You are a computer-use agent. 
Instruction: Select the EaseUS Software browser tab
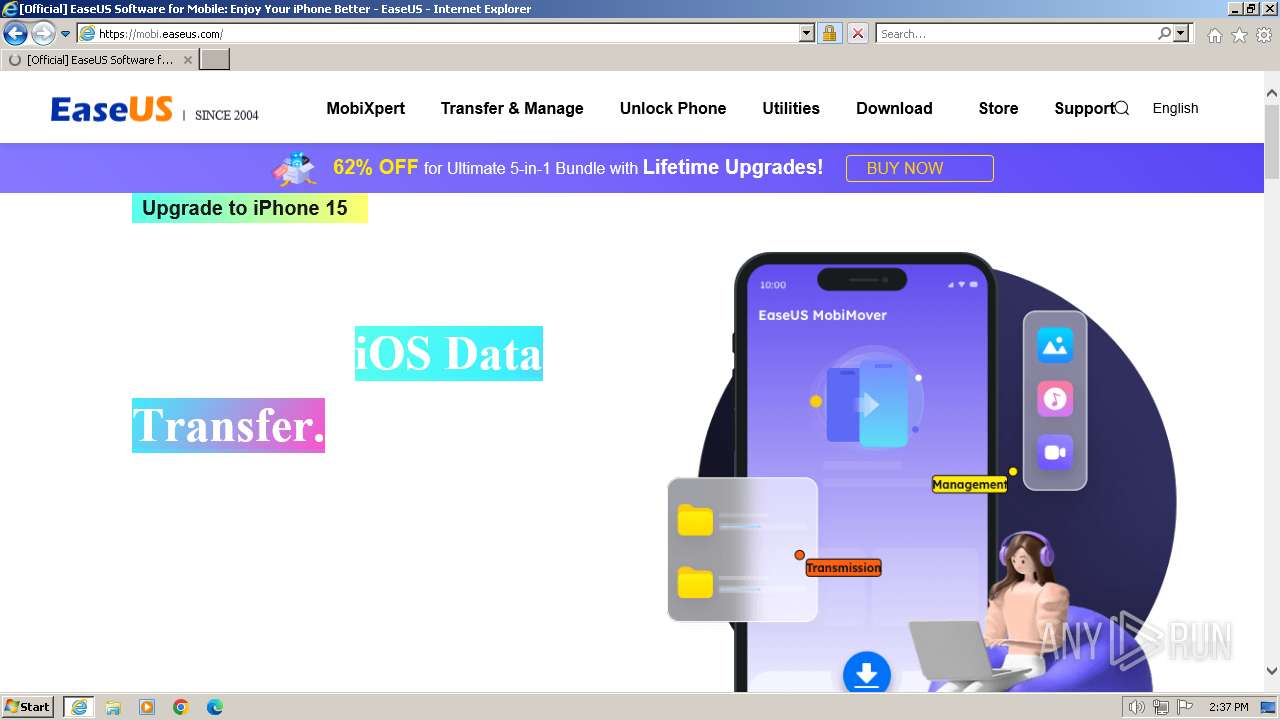100,60
